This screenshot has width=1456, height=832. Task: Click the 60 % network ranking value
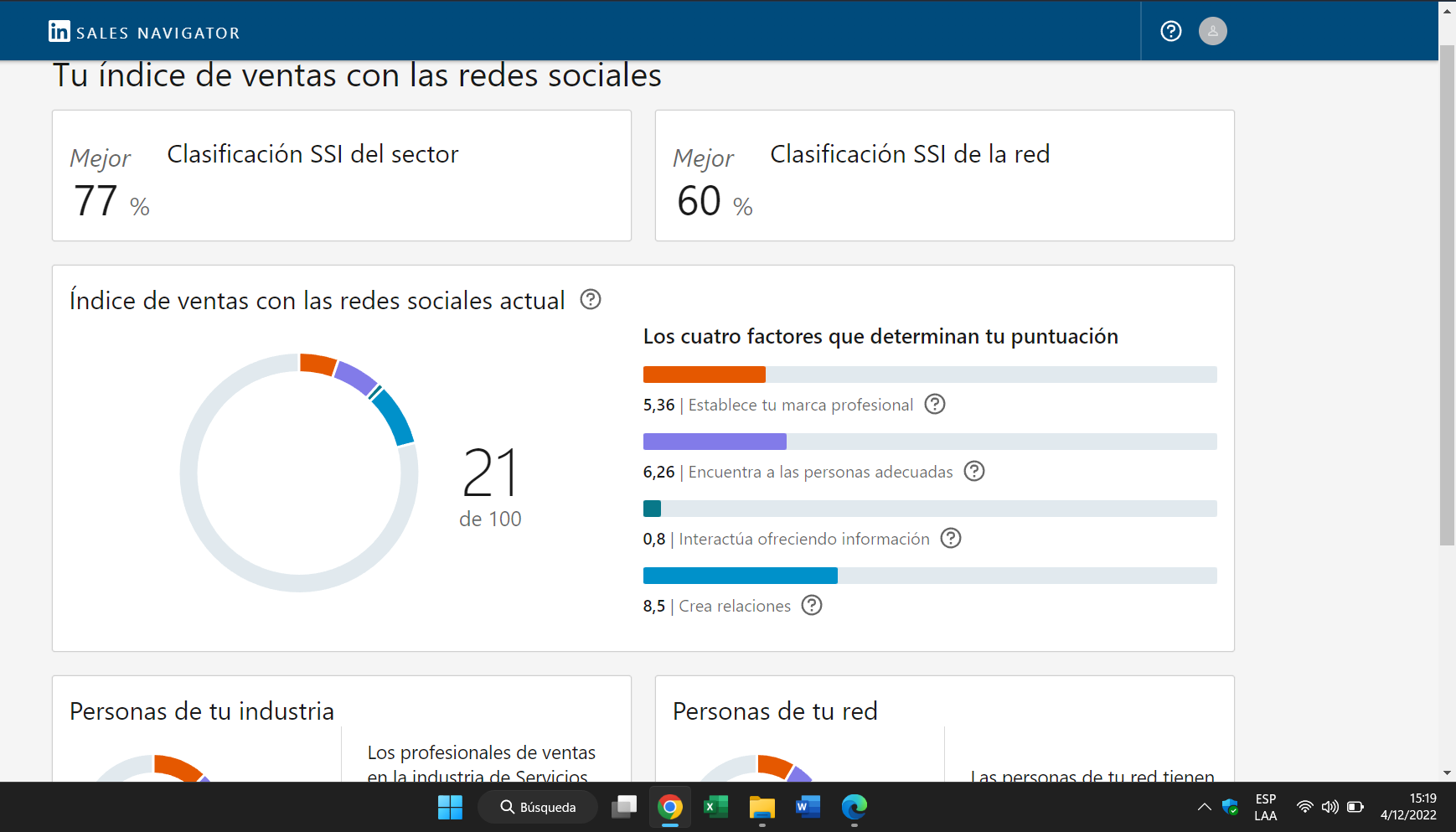tap(715, 201)
